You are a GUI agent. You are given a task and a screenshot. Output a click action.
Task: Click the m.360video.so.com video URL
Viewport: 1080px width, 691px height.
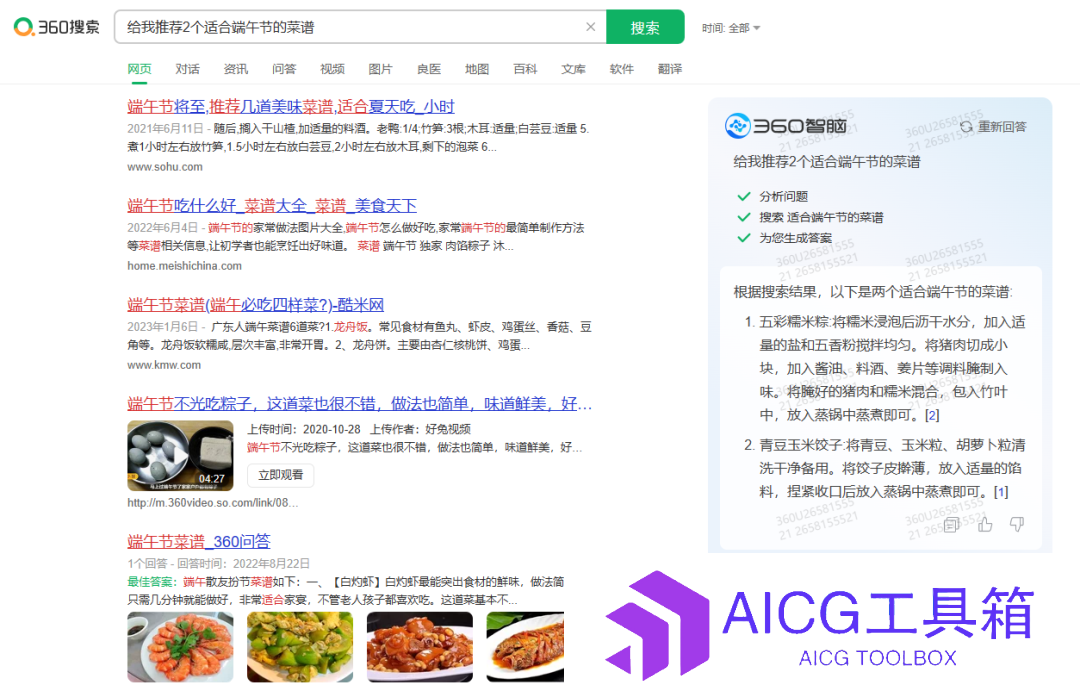click(x=213, y=503)
